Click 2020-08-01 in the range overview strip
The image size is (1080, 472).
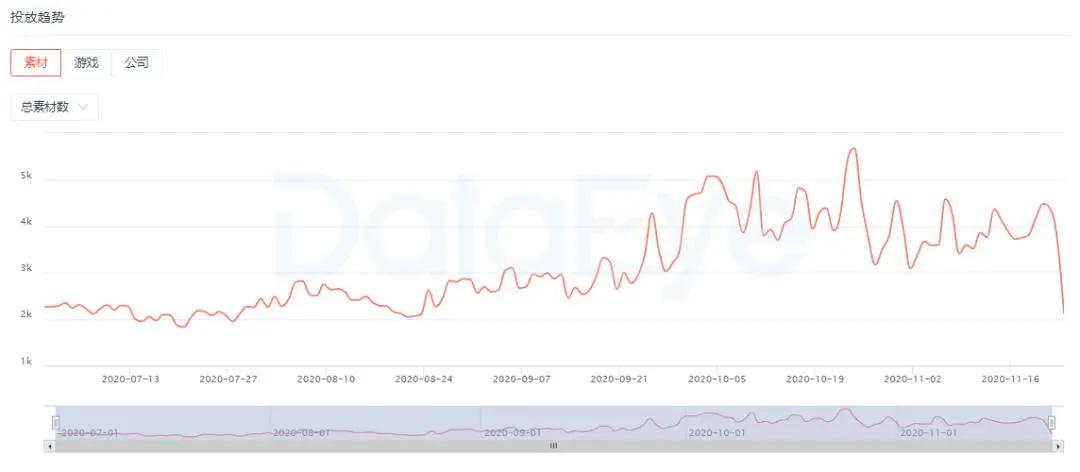point(301,432)
